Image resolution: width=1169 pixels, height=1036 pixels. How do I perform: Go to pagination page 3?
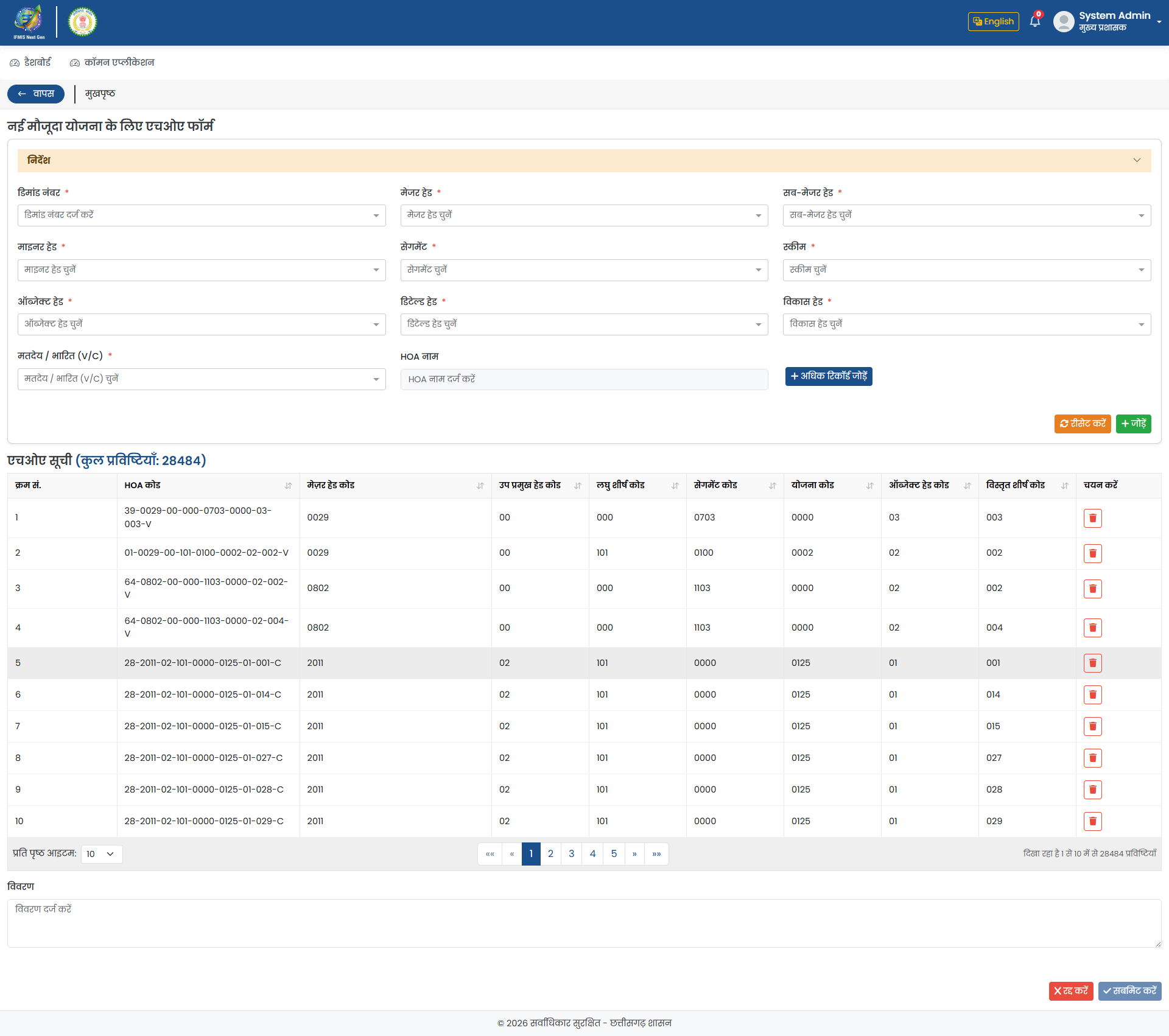(x=571, y=854)
